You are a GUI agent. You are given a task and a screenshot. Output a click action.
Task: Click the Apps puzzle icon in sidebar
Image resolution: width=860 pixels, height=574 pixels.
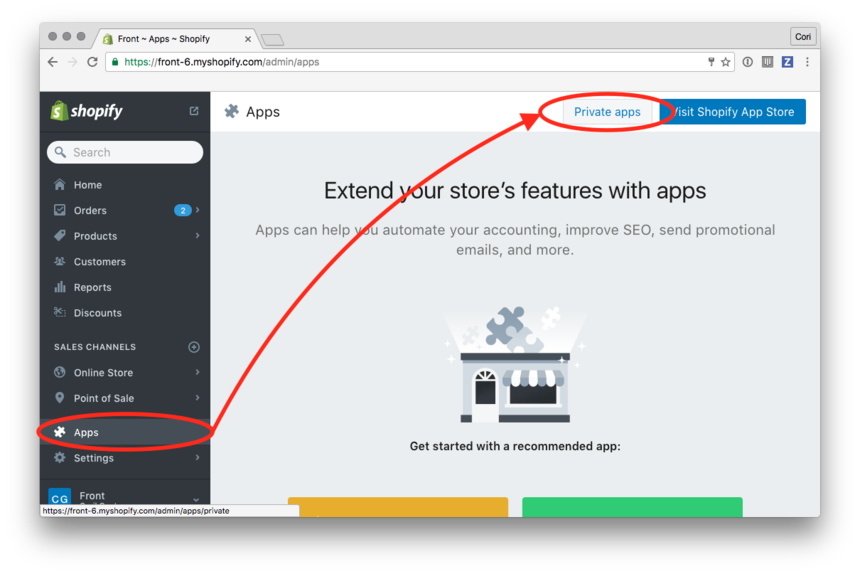click(x=60, y=432)
